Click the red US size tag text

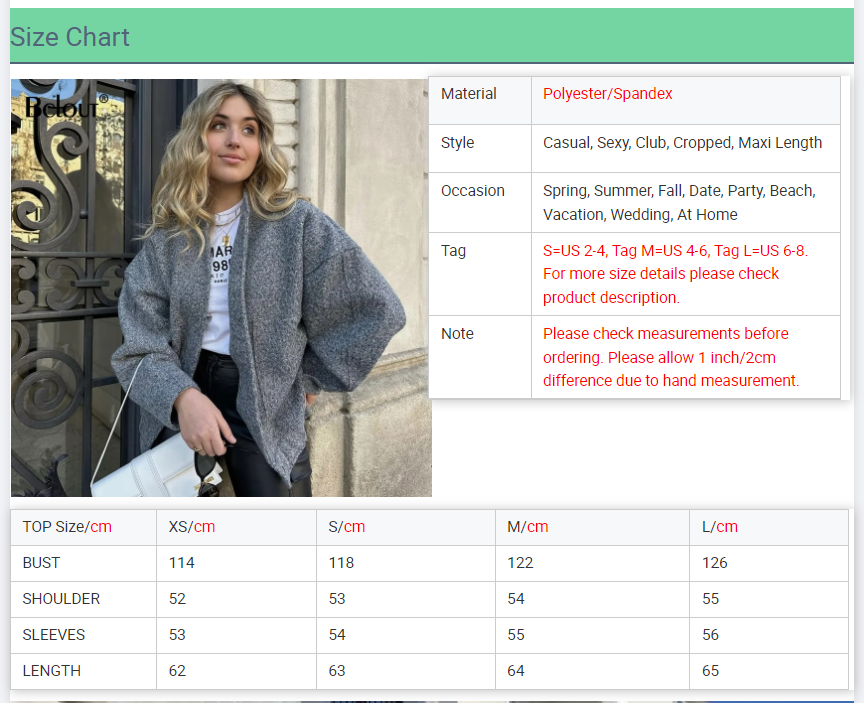click(x=674, y=274)
